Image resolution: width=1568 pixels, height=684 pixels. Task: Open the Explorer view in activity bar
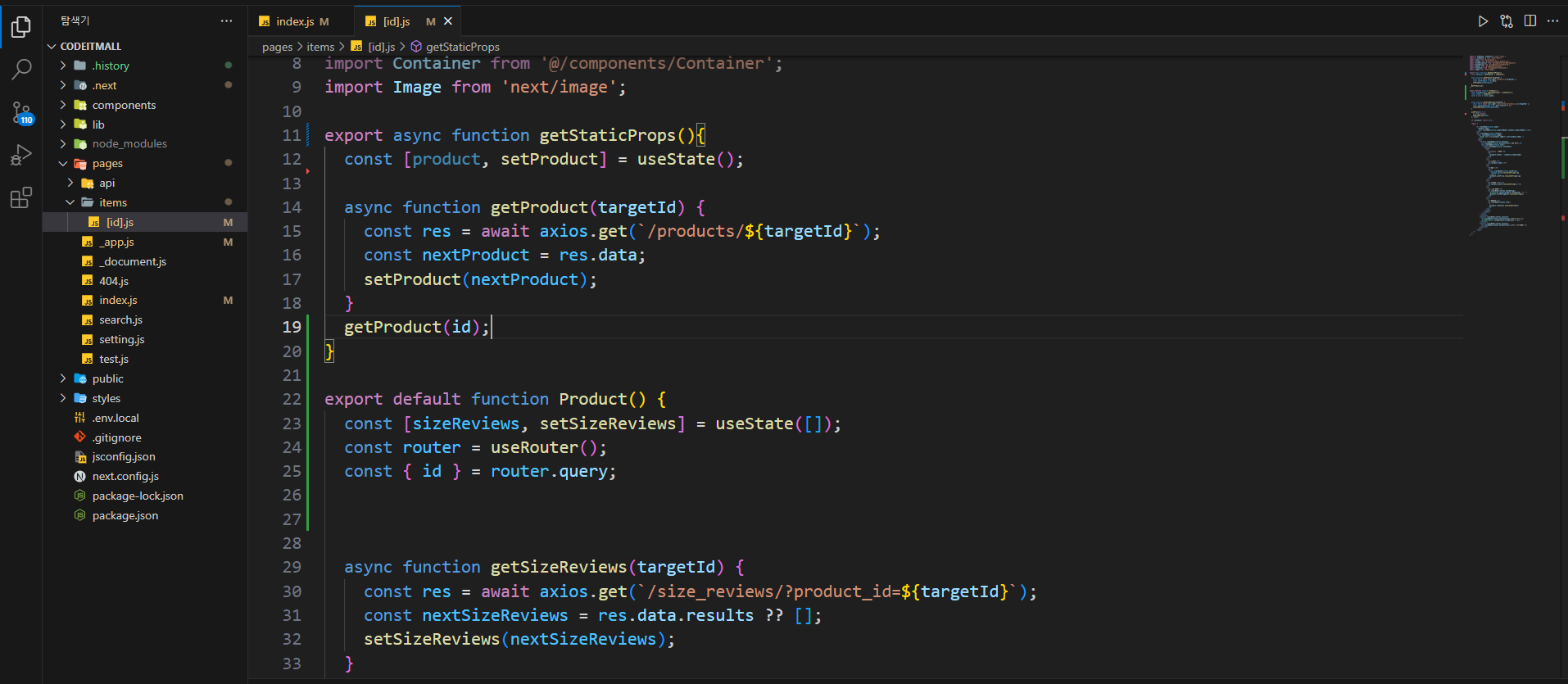21,28
